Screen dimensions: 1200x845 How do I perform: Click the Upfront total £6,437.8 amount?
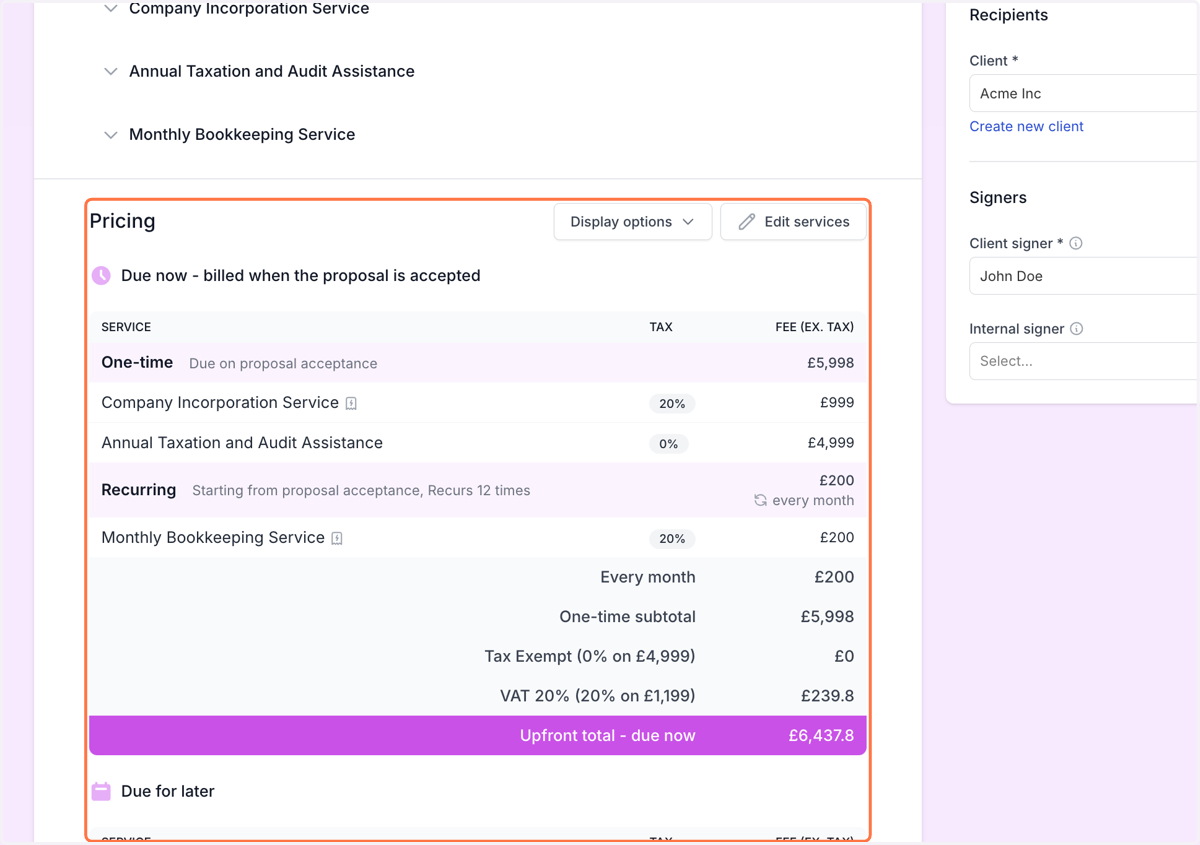821,736
